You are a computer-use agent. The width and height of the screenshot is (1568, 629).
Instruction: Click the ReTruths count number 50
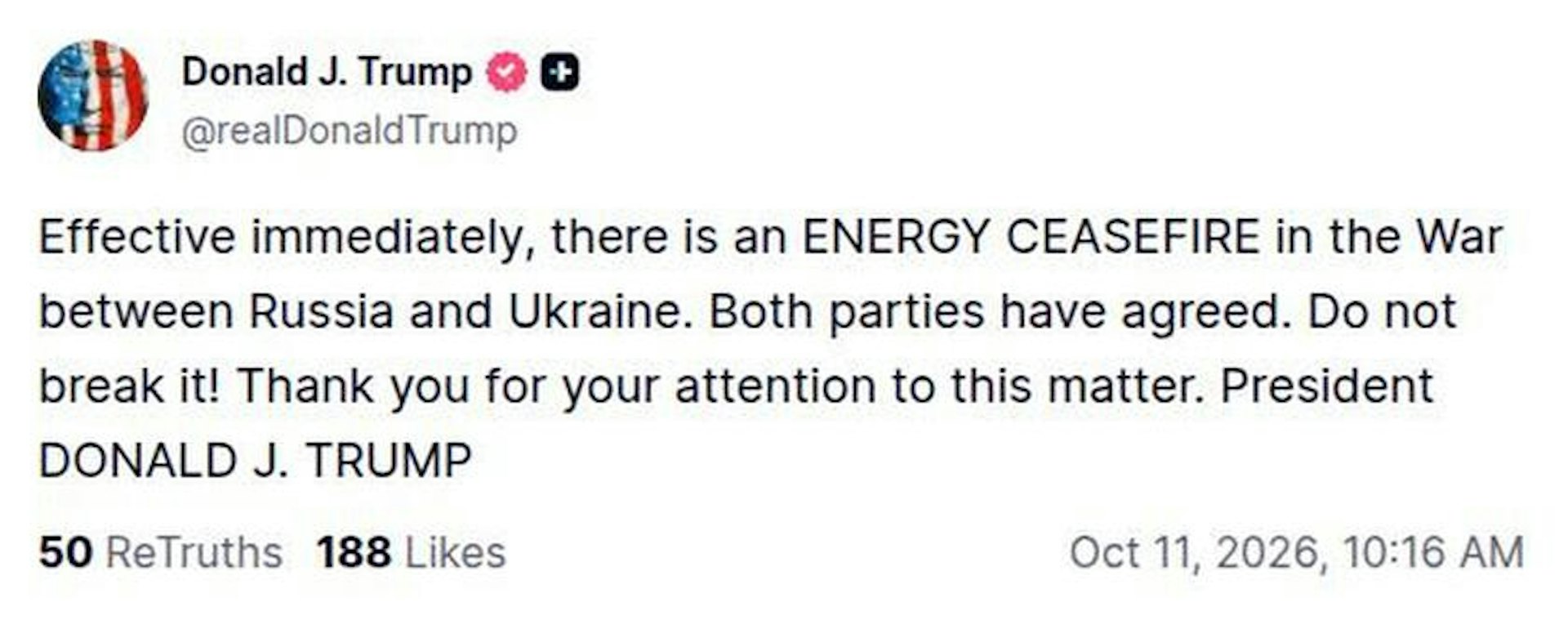click(x=65, y=552)
